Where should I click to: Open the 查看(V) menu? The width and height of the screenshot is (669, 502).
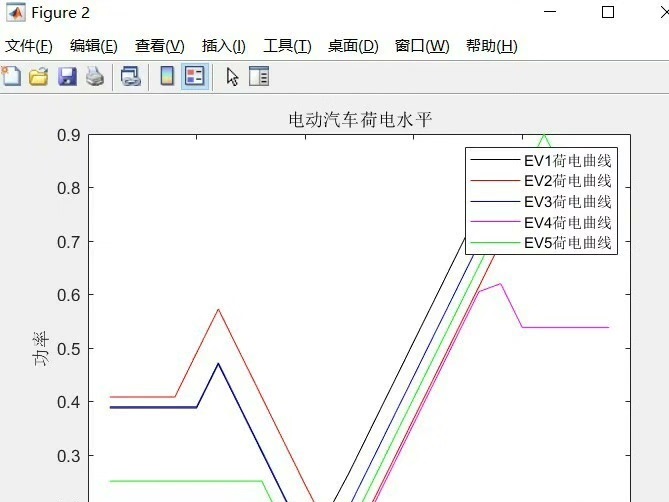click(160, 46)
